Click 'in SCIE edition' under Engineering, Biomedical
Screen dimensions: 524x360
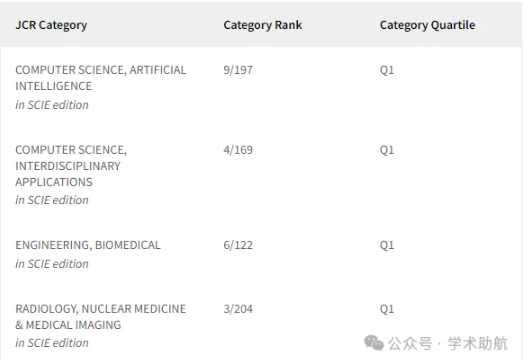point(52,264)
